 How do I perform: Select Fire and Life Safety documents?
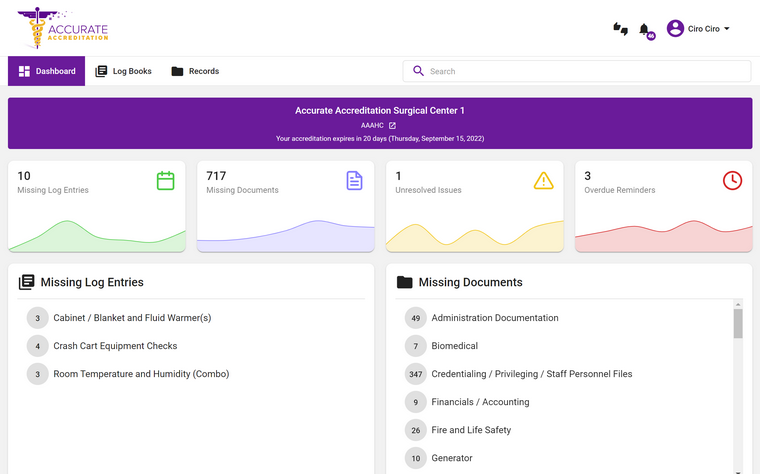471,430
